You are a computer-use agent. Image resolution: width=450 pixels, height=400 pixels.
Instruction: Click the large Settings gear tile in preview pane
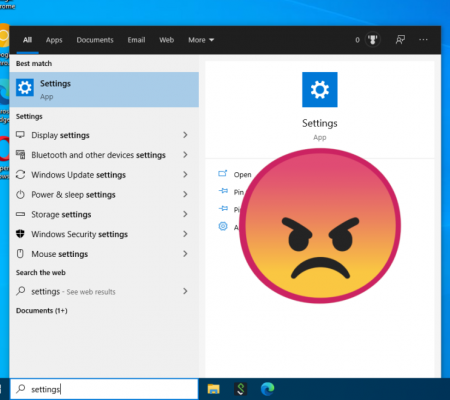(x=320, y=90)
